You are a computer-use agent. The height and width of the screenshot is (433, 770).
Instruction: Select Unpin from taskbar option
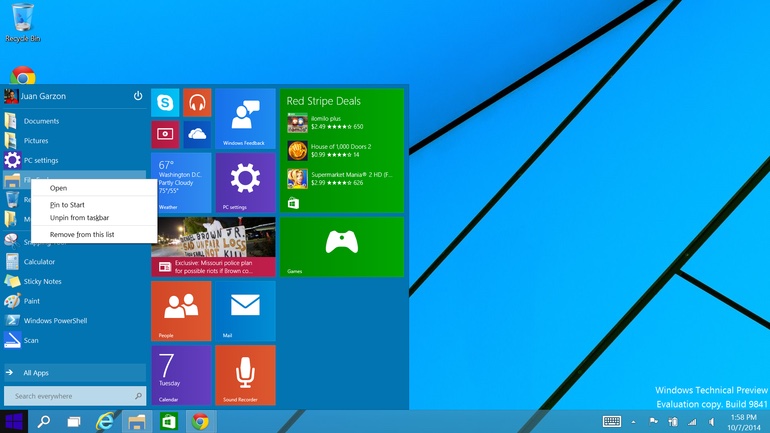click(79, 218)
